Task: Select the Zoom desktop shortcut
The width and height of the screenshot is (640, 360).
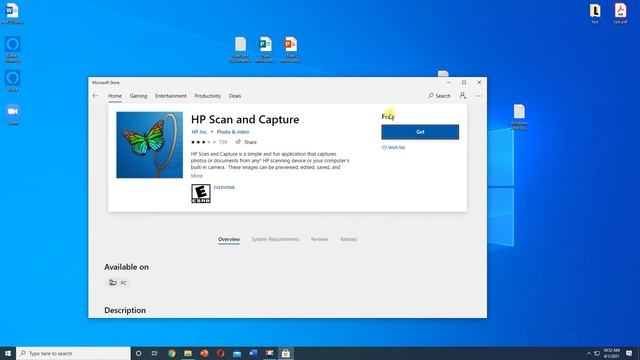Action: (13, 114)
